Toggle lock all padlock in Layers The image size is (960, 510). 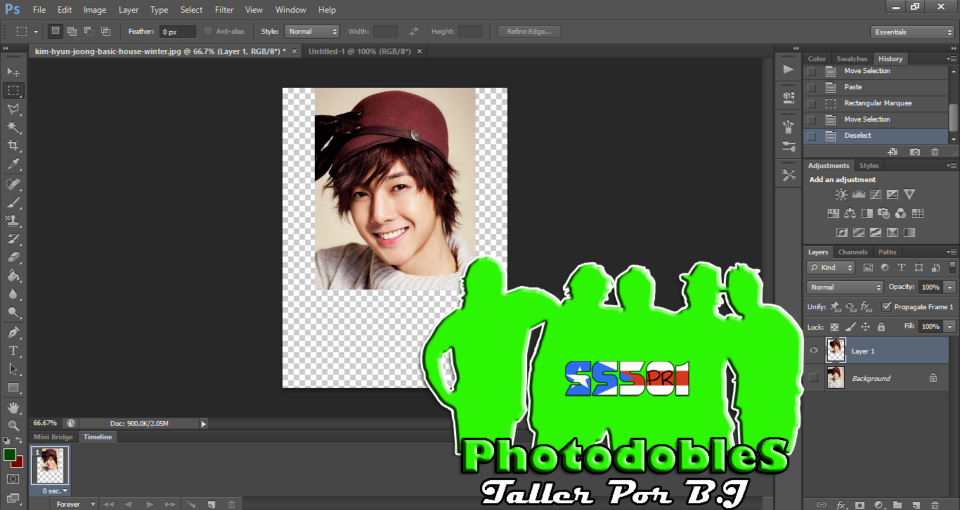pos(881,327)
